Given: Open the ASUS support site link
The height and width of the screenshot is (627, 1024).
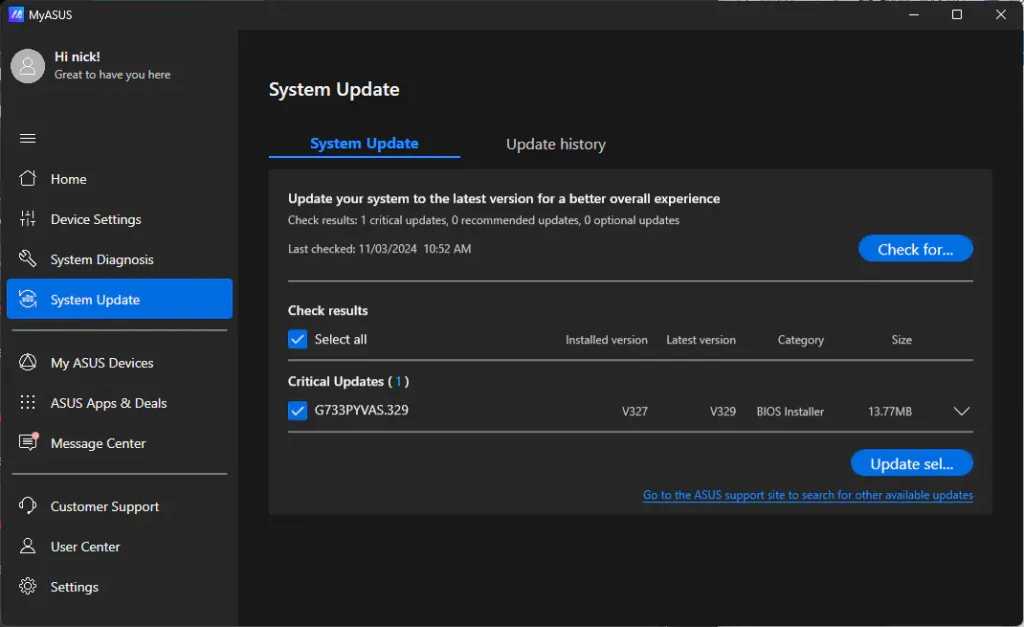Looking at the screenshot, I should [808, 495].
